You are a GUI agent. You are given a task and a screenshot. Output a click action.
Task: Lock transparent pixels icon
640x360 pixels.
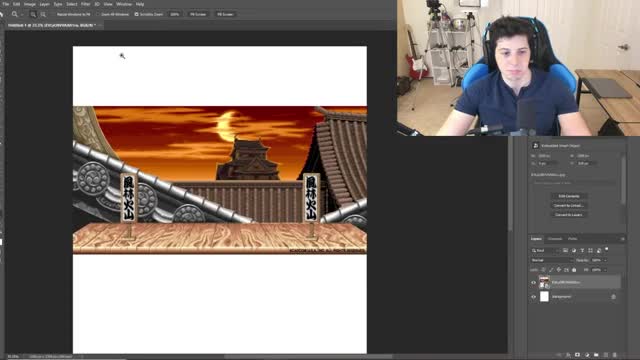pyautogui.click(x=543, y=270)
